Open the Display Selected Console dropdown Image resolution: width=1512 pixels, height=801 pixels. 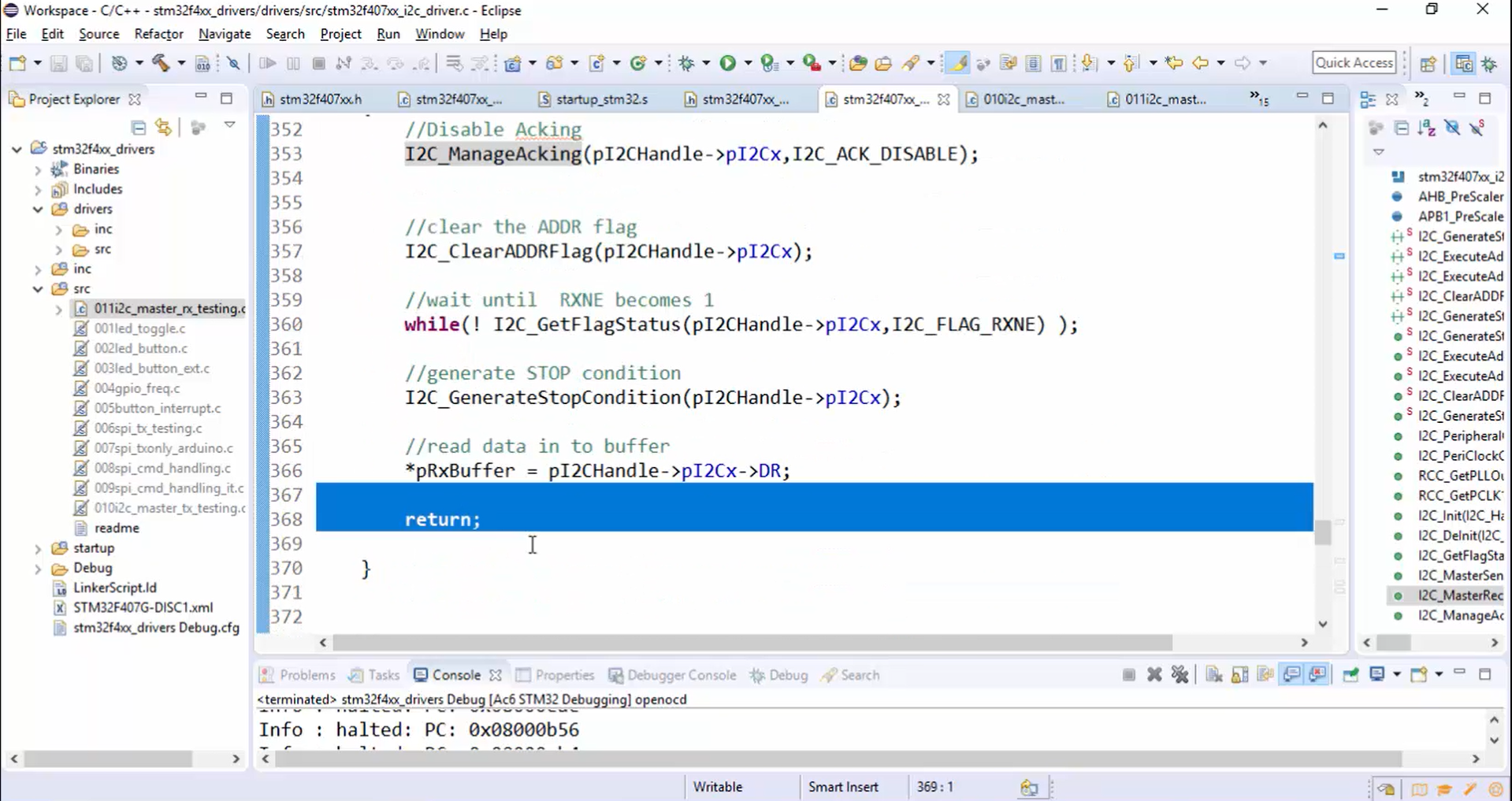1396,674
